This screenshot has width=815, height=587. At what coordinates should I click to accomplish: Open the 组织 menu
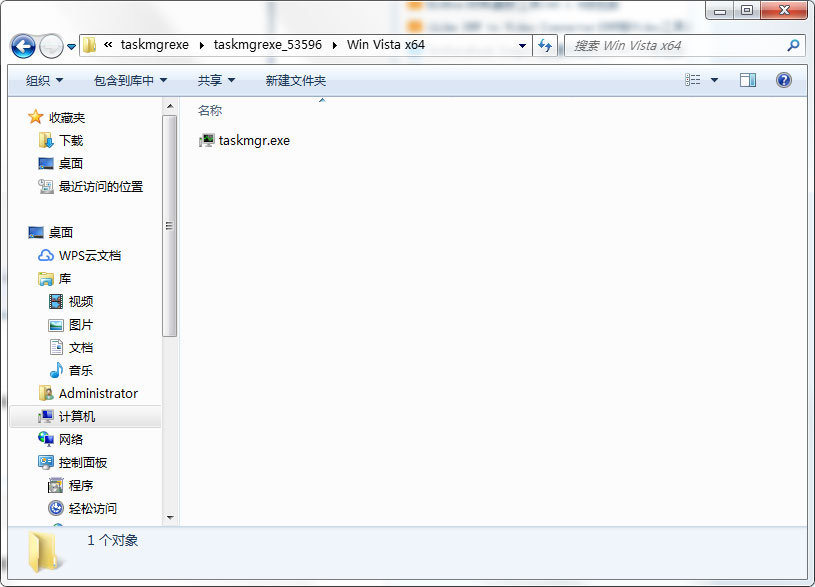pos(44,81)
